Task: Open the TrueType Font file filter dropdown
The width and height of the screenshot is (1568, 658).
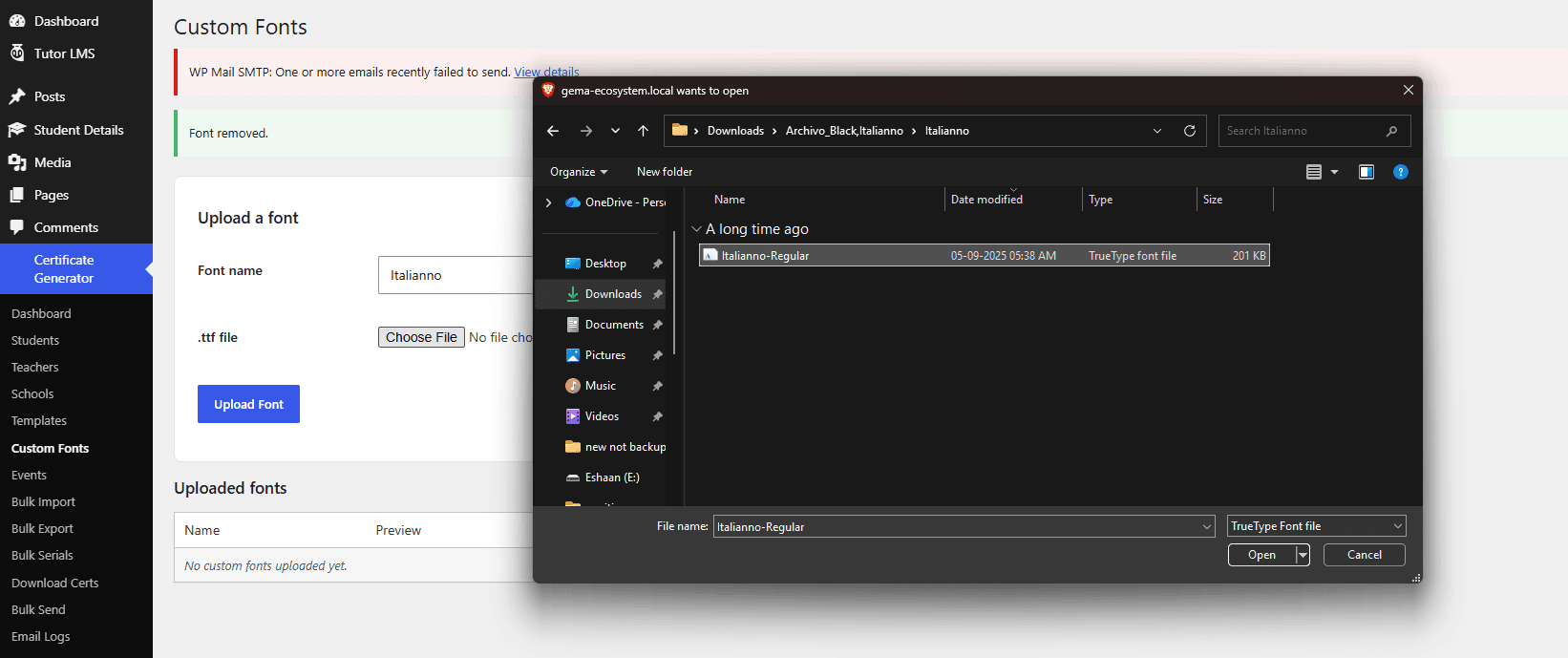Action: 1316,526
